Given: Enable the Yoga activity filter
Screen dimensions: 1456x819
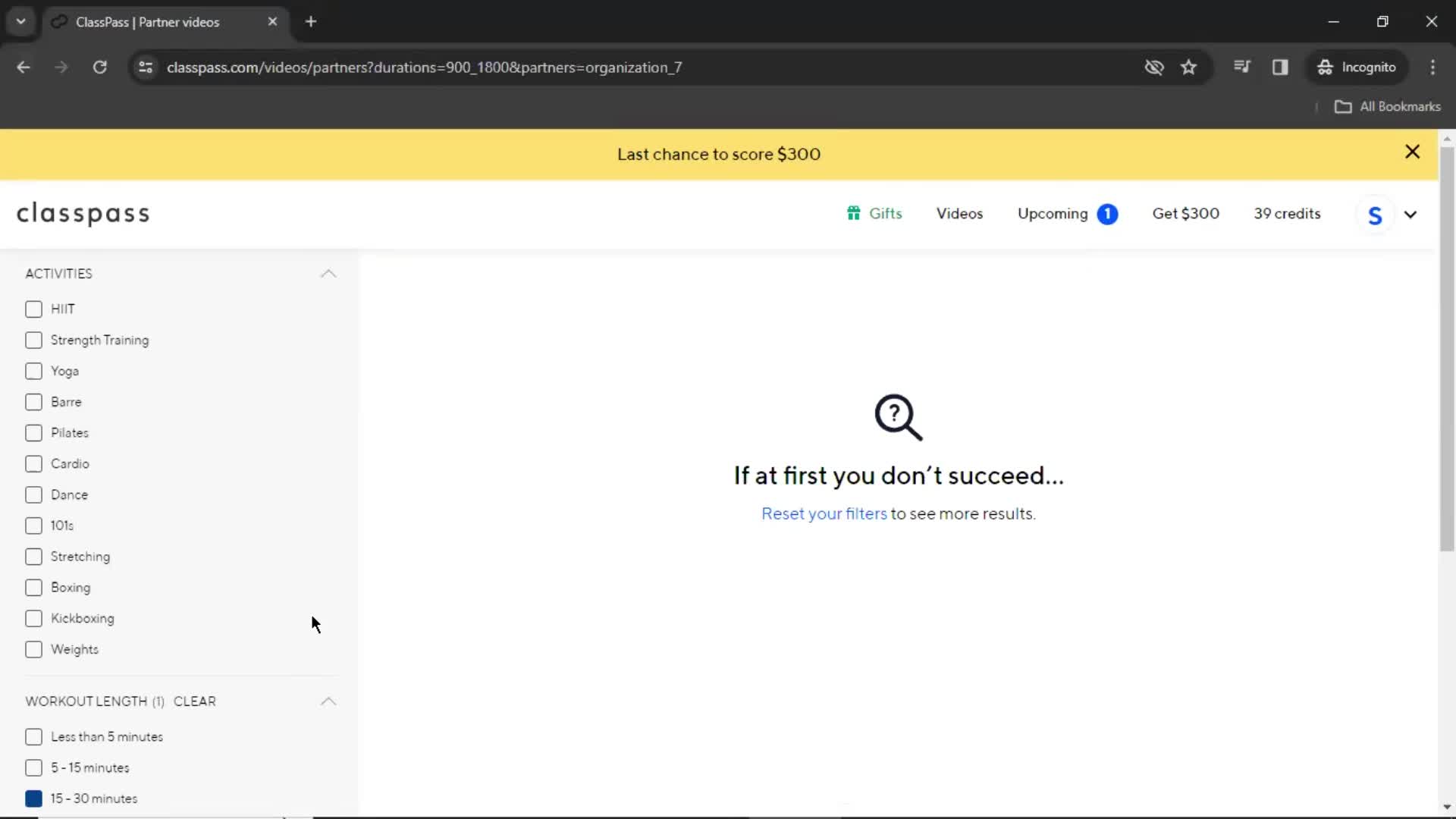Looking at the screenshot, I should click(33, 371).
